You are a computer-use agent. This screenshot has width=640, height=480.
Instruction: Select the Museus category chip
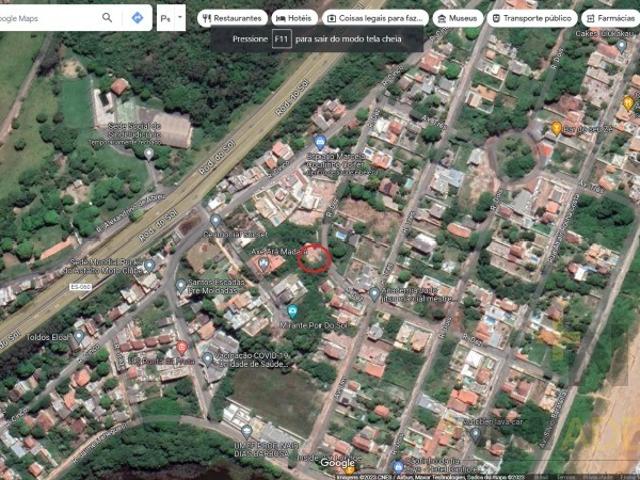[459, 18]
